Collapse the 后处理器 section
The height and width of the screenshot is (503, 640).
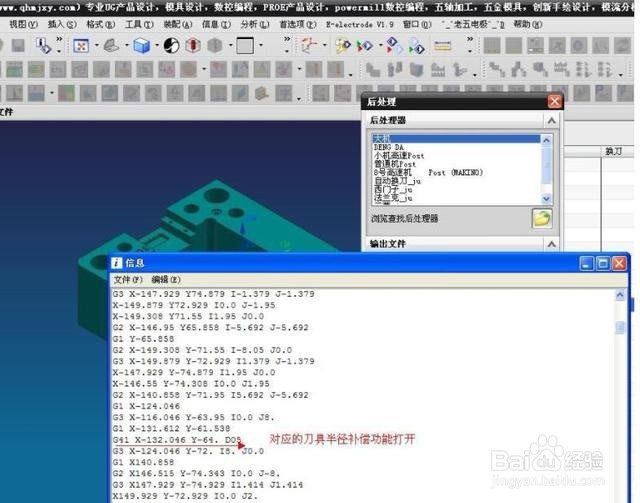551,120
